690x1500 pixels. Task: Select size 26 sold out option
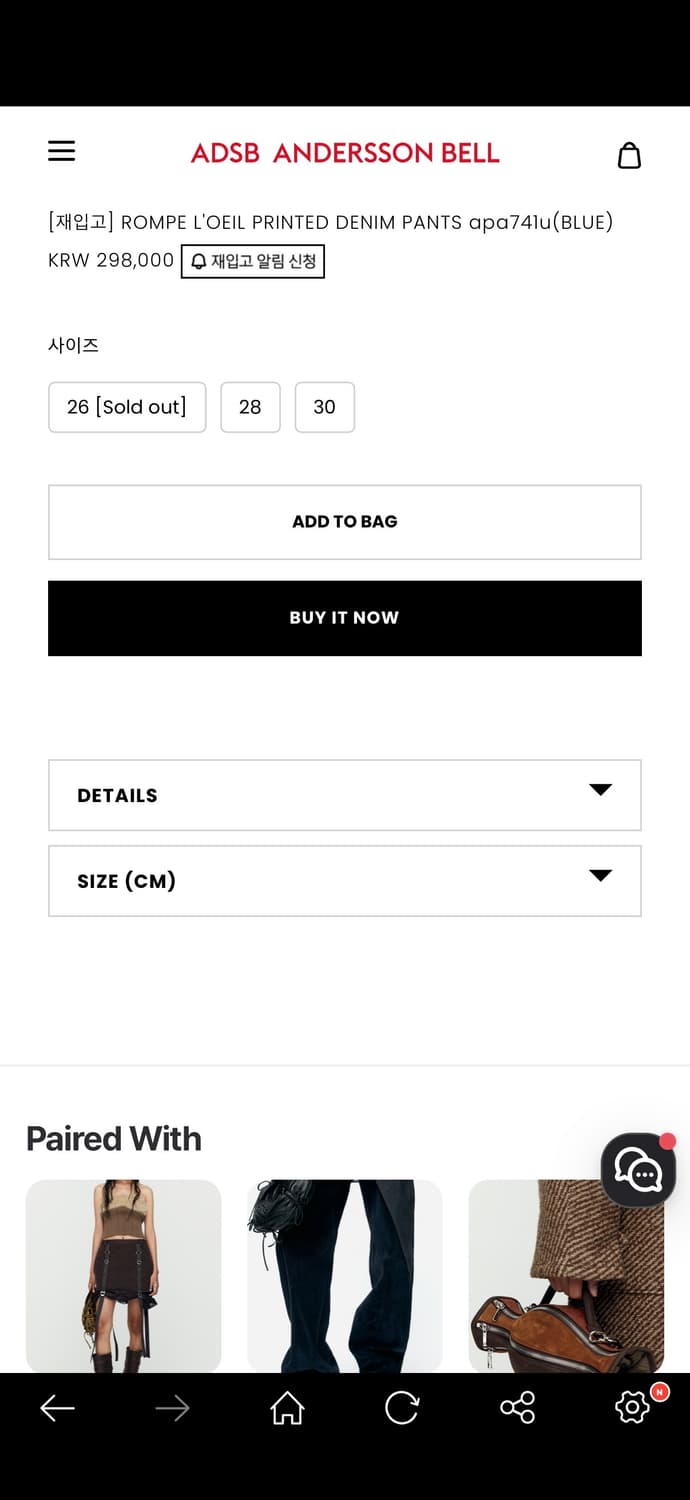pyautogui.click(x=127, y=407)
